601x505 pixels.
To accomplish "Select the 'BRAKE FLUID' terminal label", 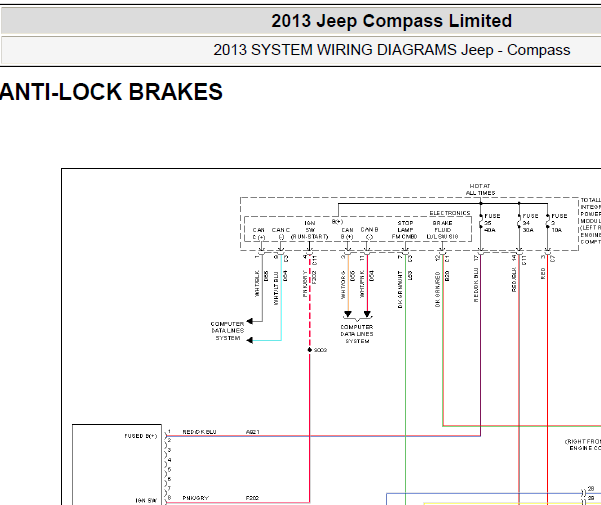I will [442, 226].
